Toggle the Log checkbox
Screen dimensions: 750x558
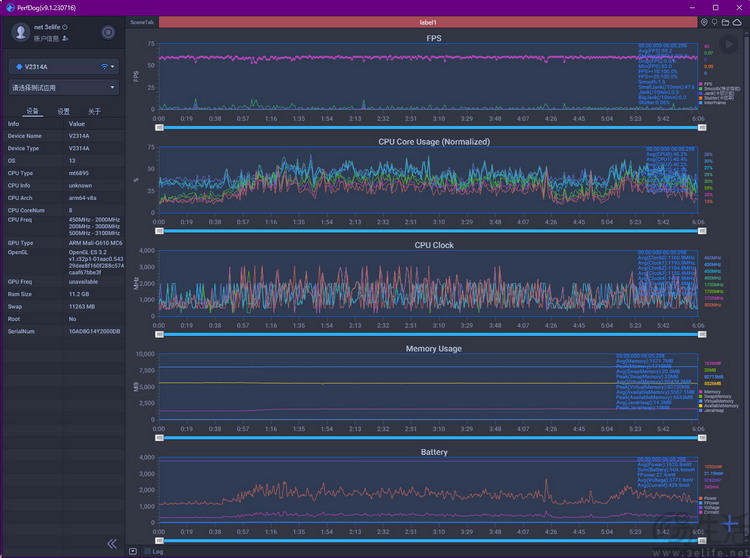(147, 551)
